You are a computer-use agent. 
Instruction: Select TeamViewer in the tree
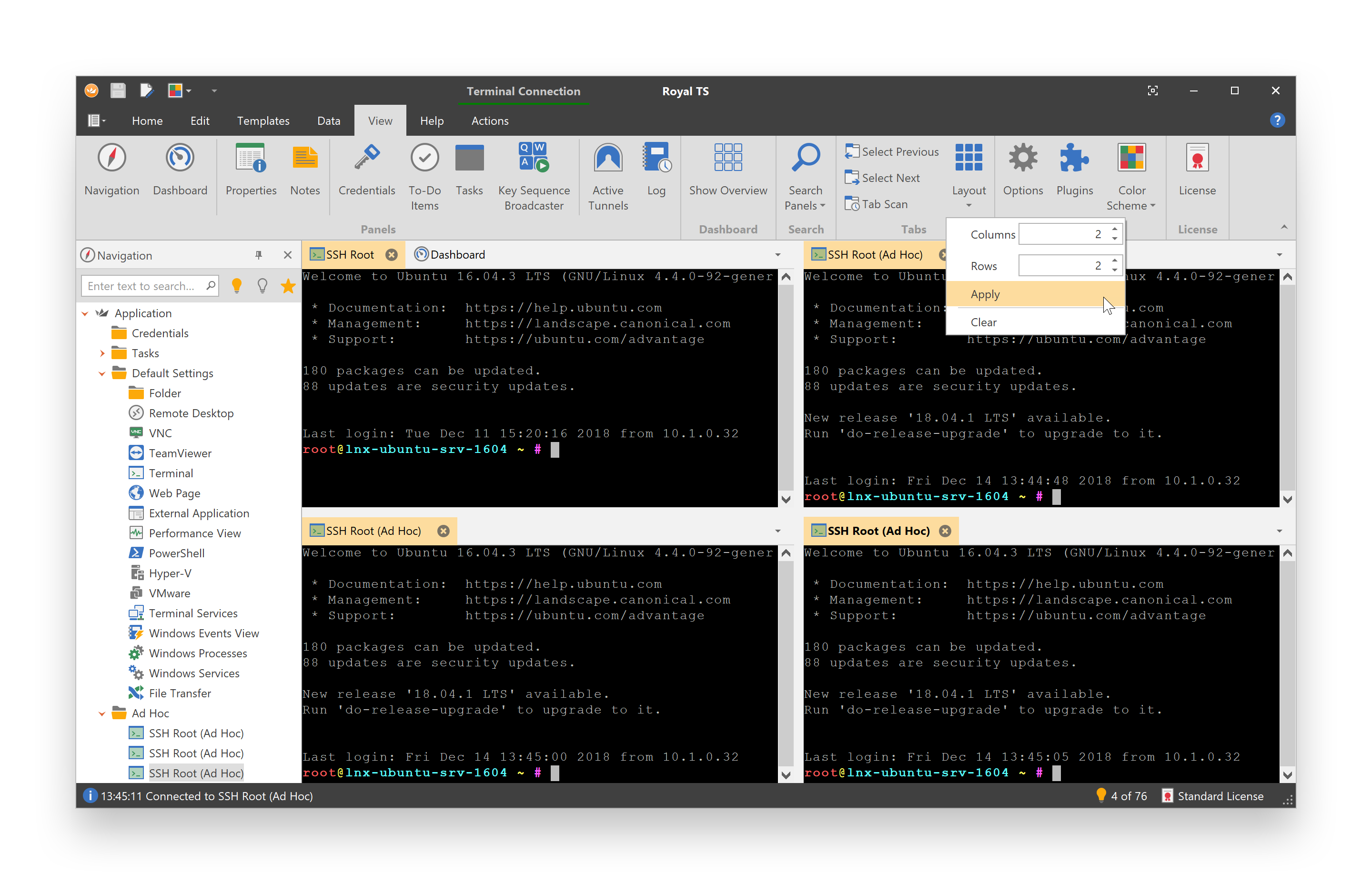(x=180, y=453)
